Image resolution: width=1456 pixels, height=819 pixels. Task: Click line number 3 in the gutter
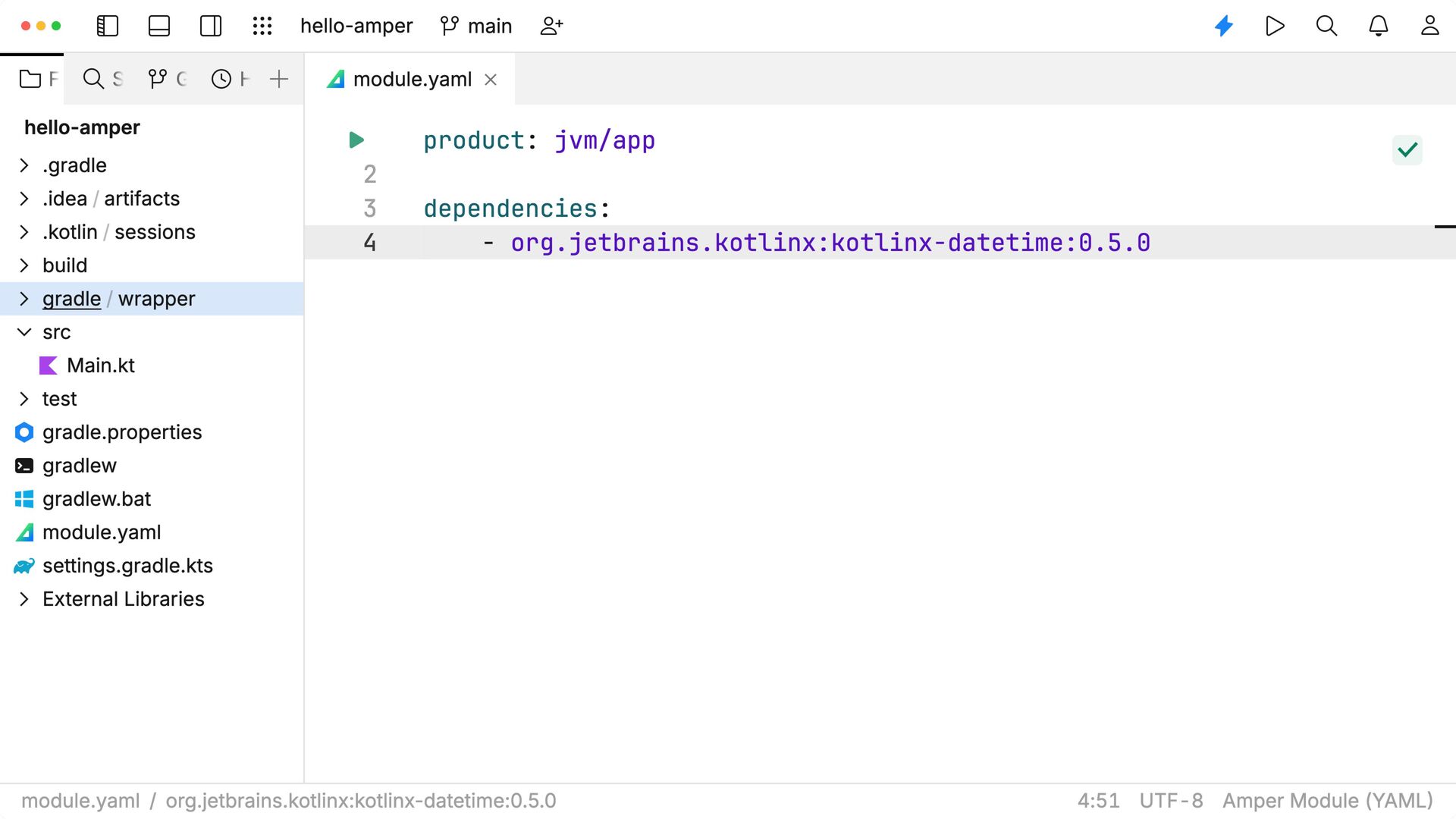(x=370, y=209)
